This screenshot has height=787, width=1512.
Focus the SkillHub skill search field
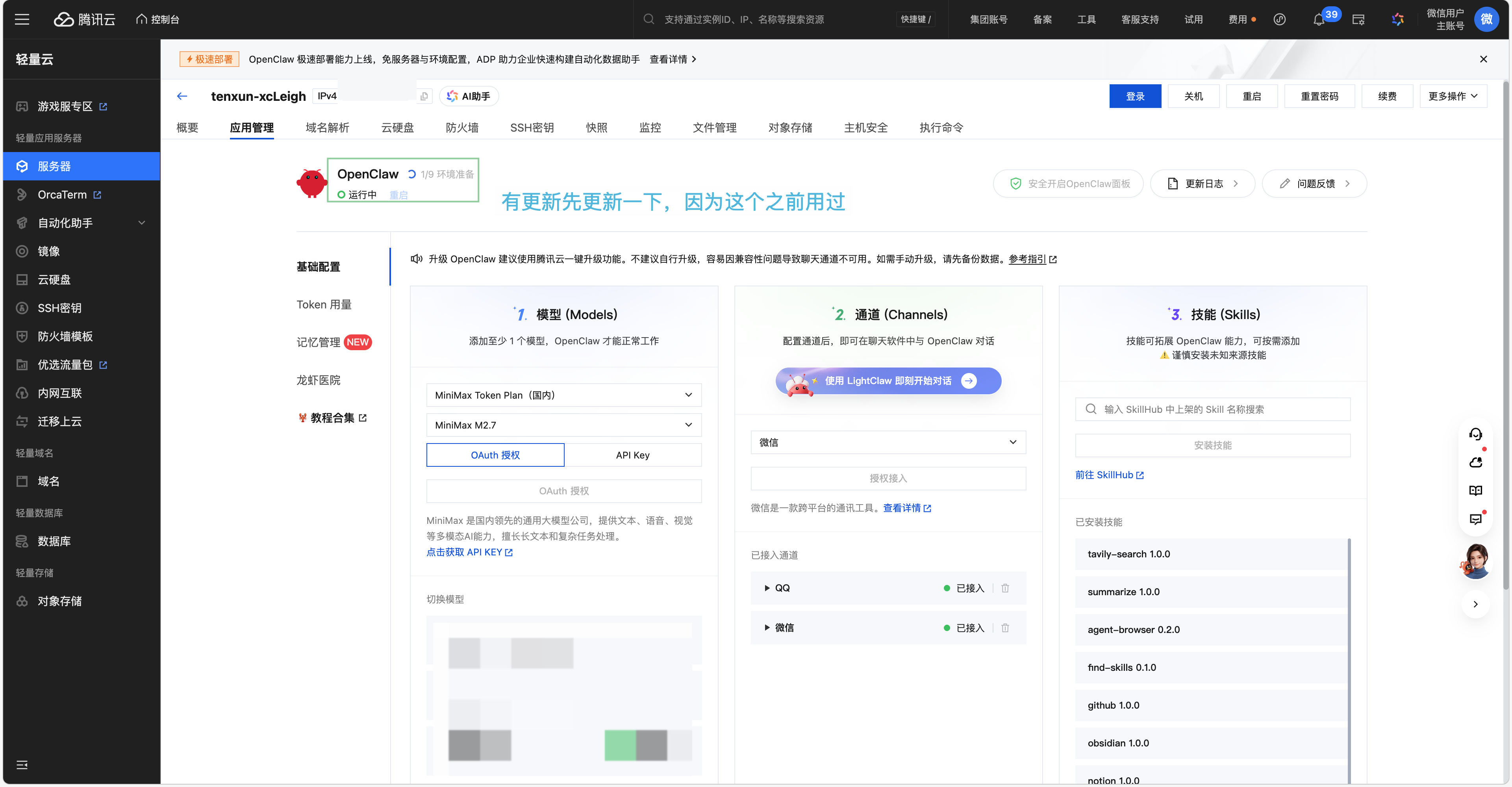1213,409
